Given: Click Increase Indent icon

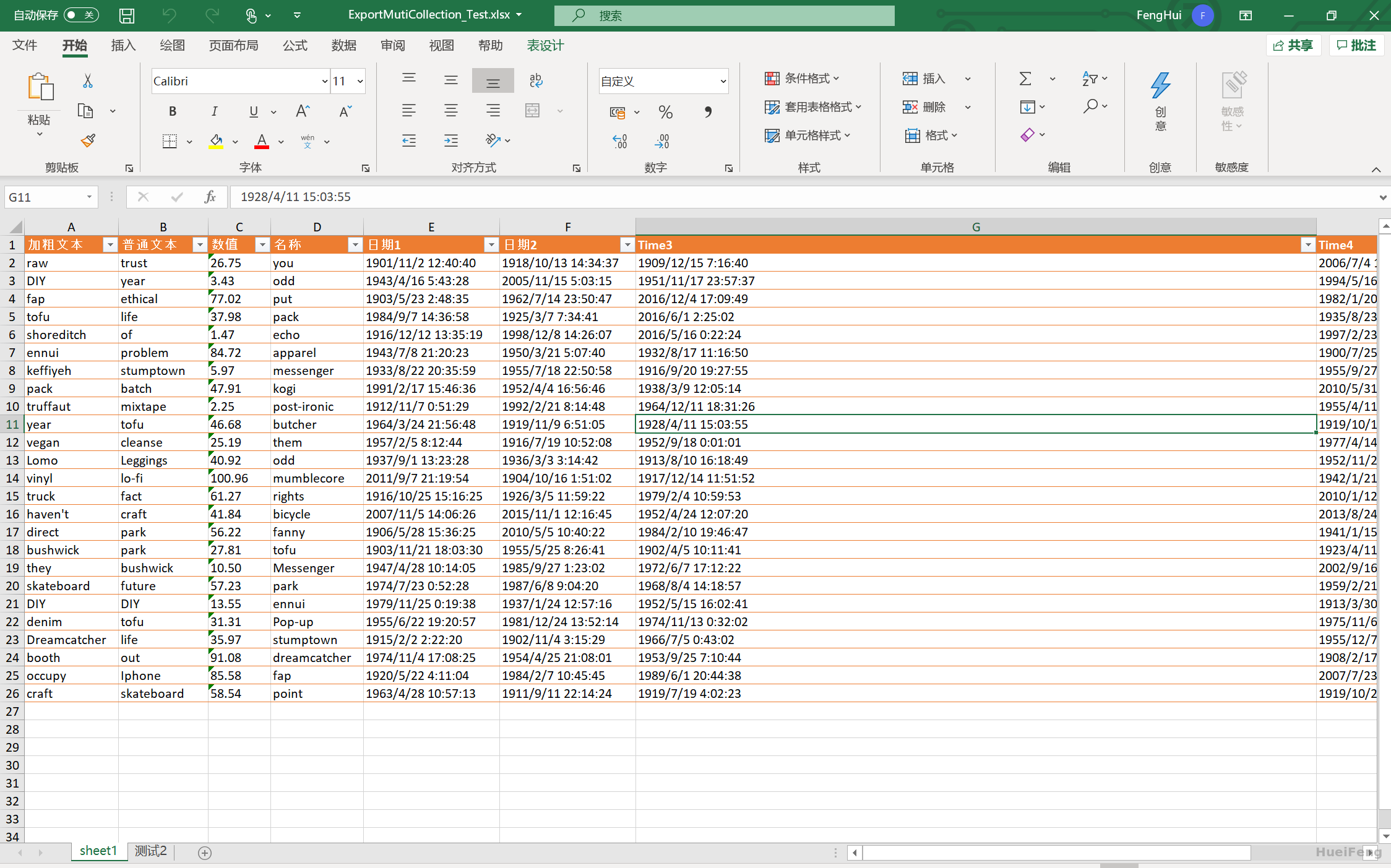Looking at the screenshot, I should (451, 140).
